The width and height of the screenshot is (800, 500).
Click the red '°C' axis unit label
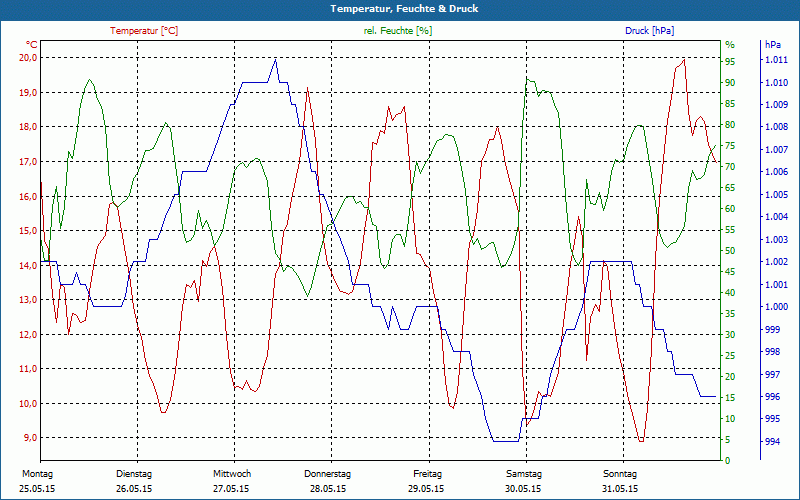coord(32,45)
